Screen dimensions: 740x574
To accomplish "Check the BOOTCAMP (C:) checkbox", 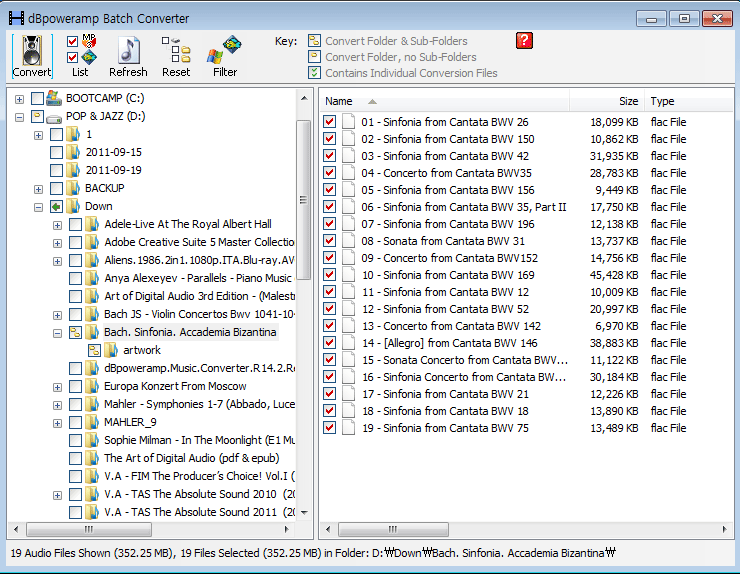I will tap(37, 98).
